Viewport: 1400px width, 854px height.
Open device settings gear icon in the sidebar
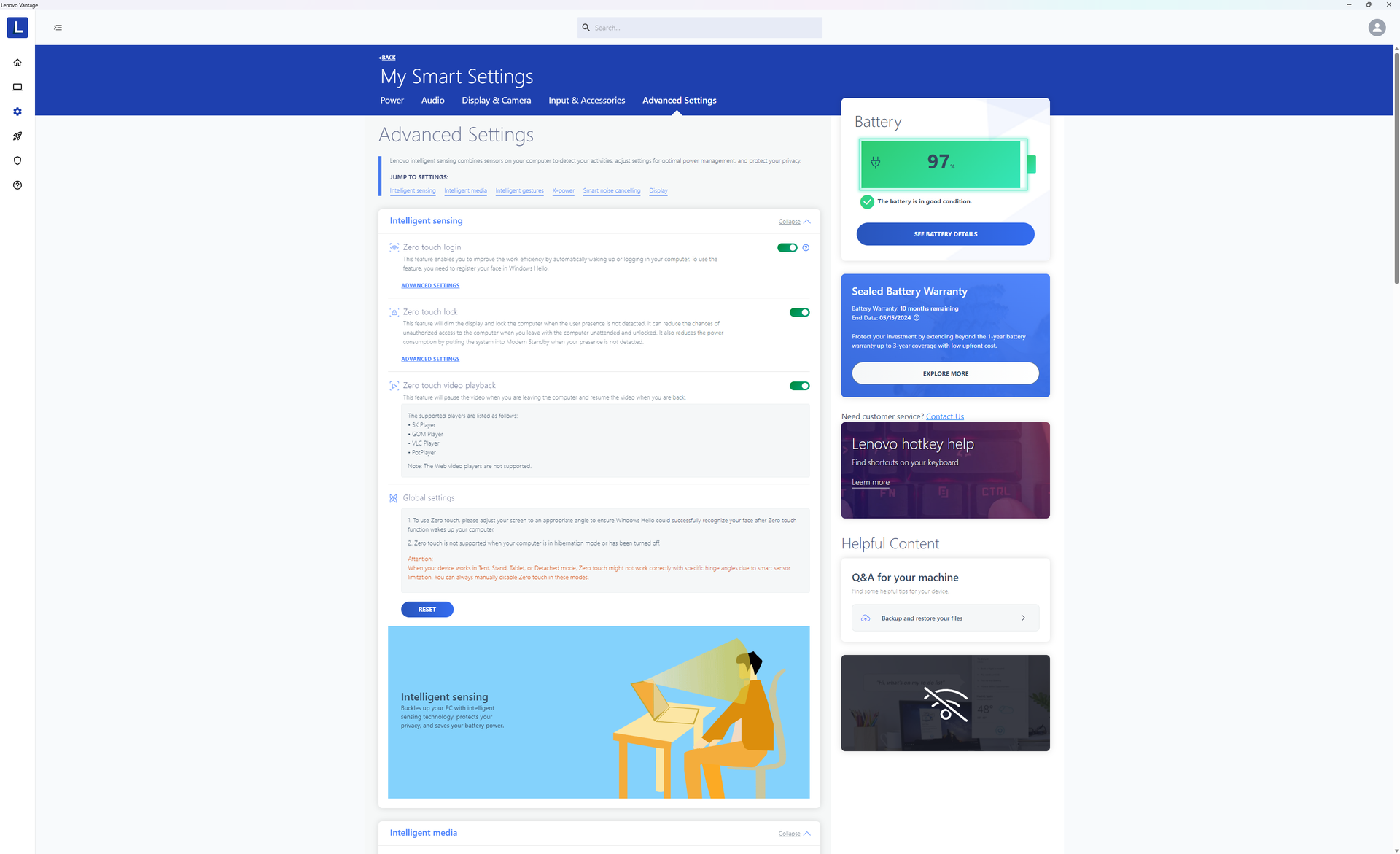[x=17, y=112]
